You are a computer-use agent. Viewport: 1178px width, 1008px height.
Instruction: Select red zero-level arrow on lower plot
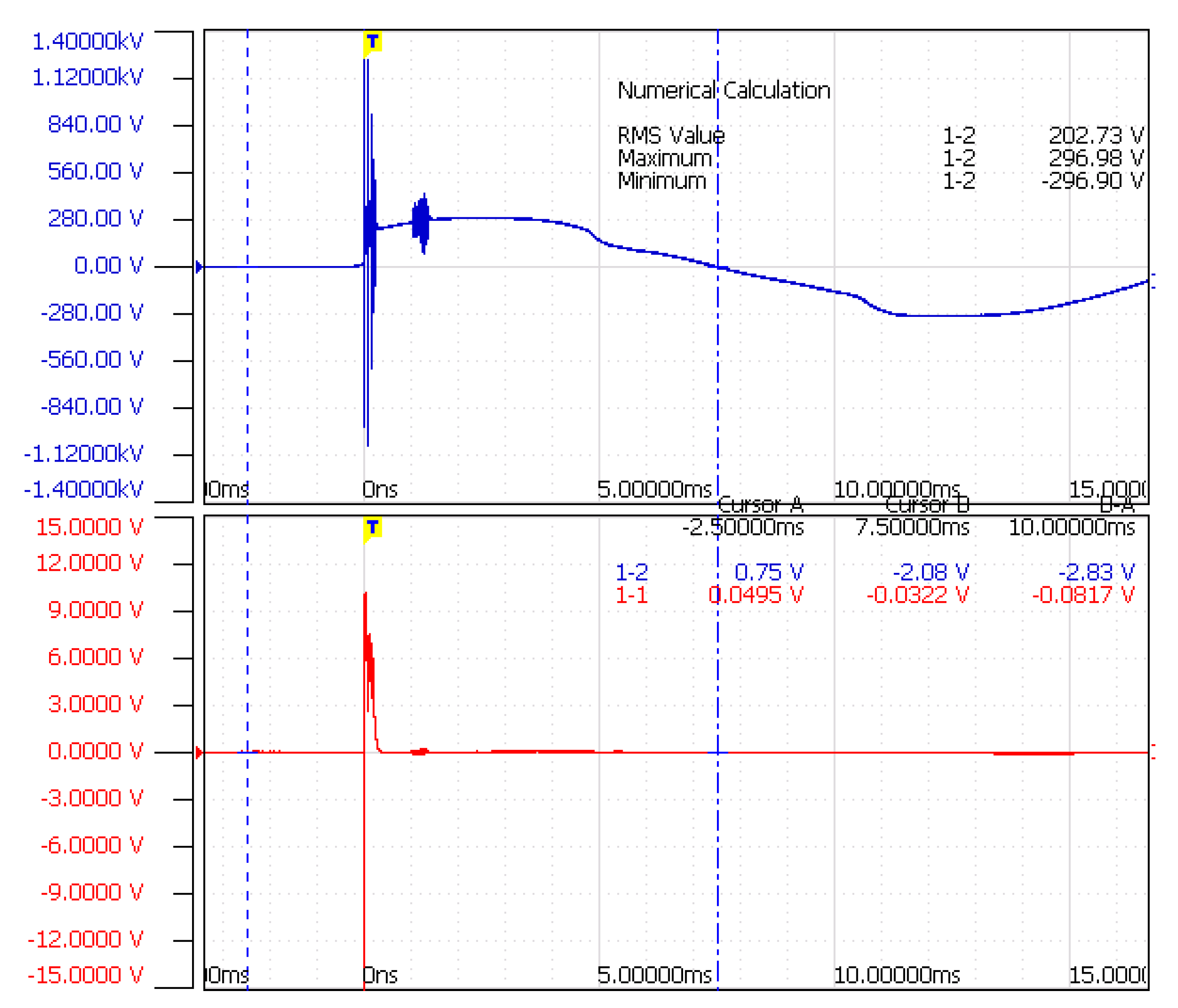[199, 752]
